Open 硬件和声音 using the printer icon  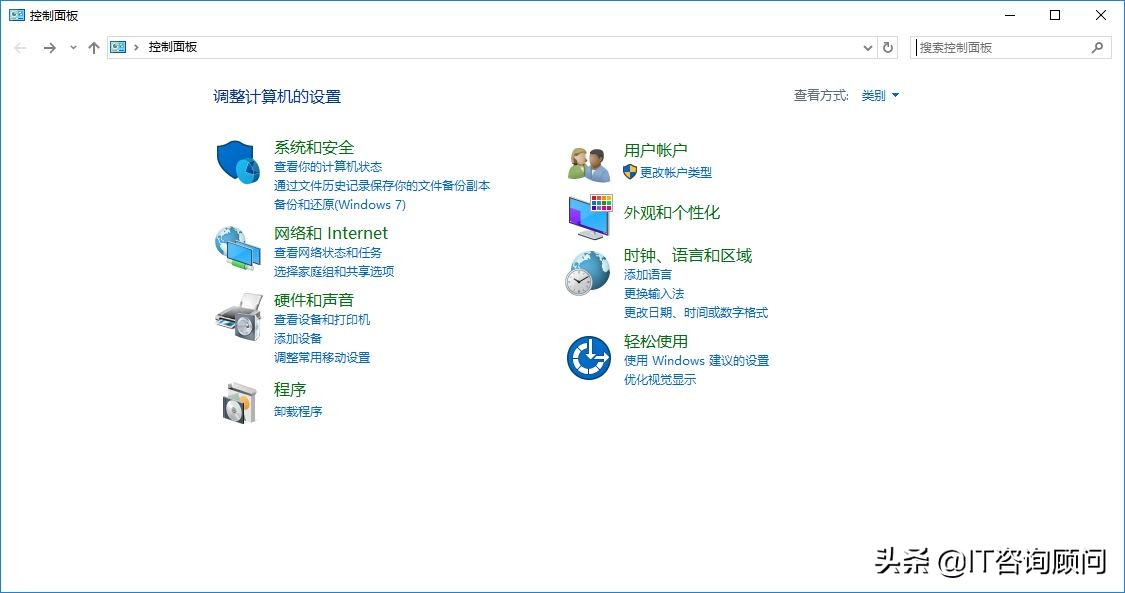(x=237, y=318)
